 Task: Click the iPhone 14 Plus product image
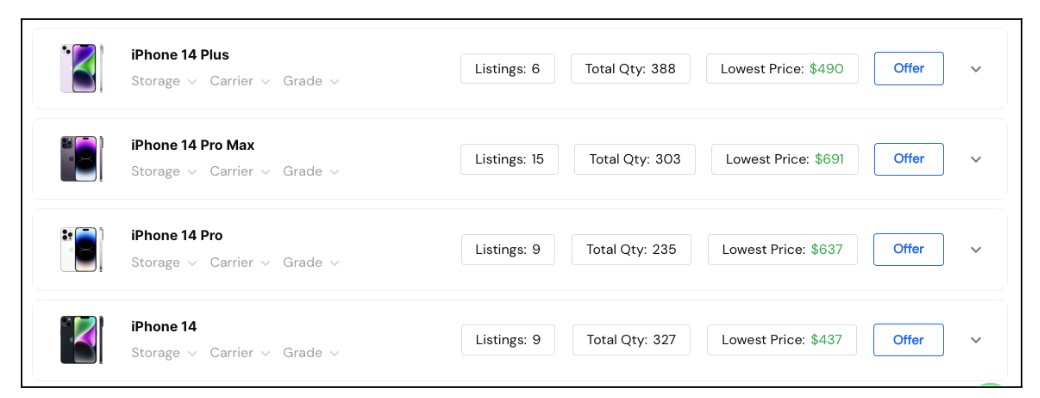[82, 68]
